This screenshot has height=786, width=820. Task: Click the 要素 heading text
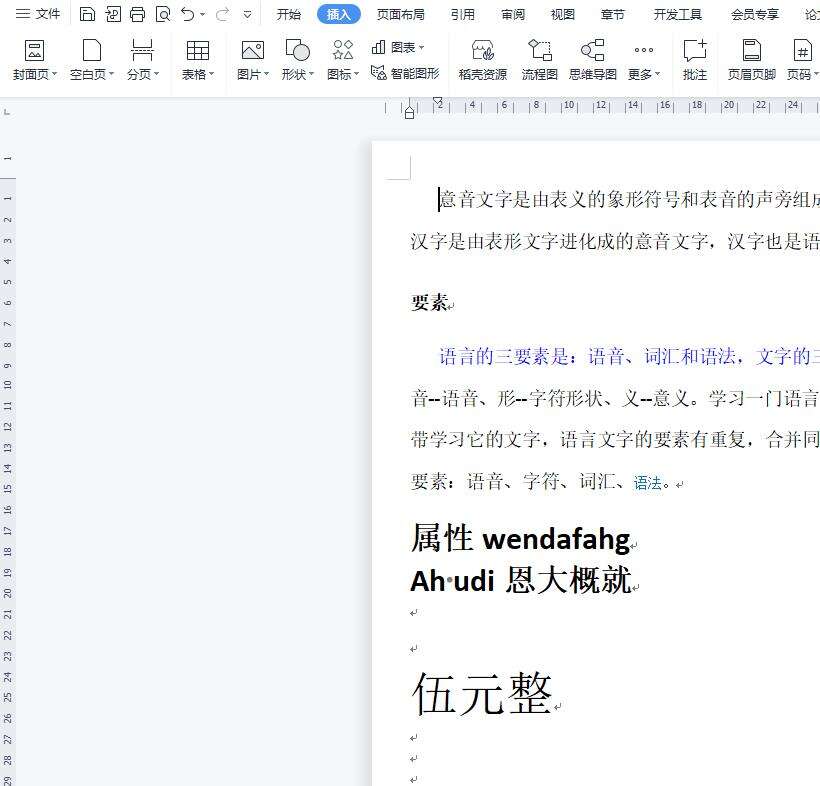click(429, 302)
